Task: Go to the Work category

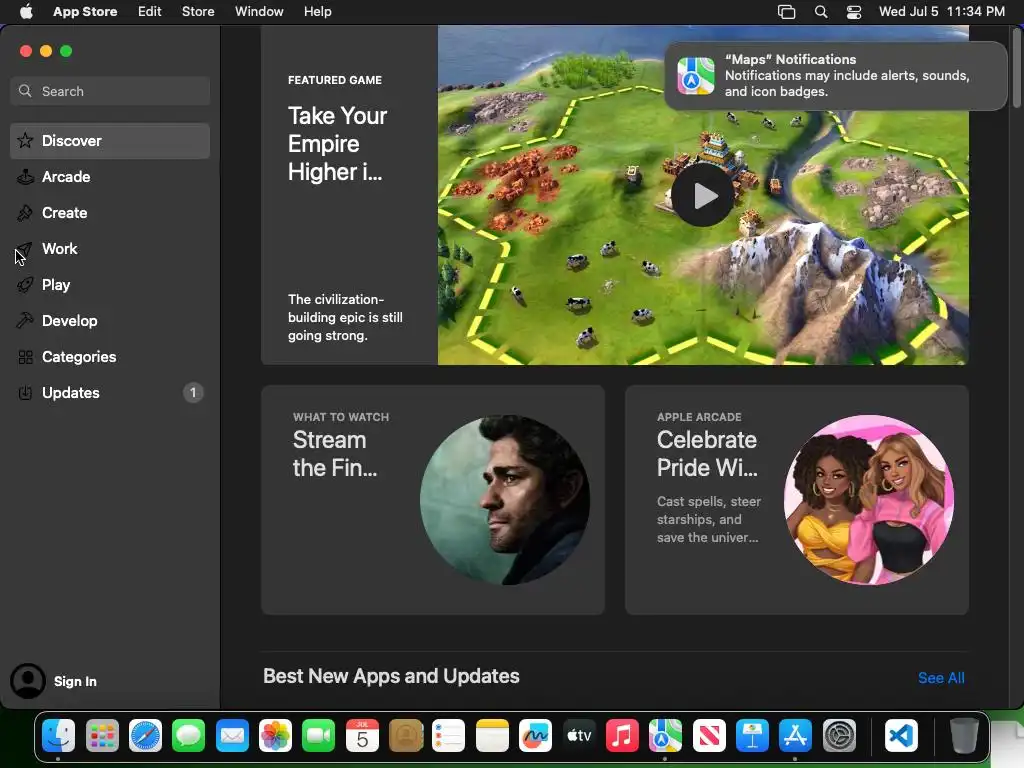Action: 110,248
